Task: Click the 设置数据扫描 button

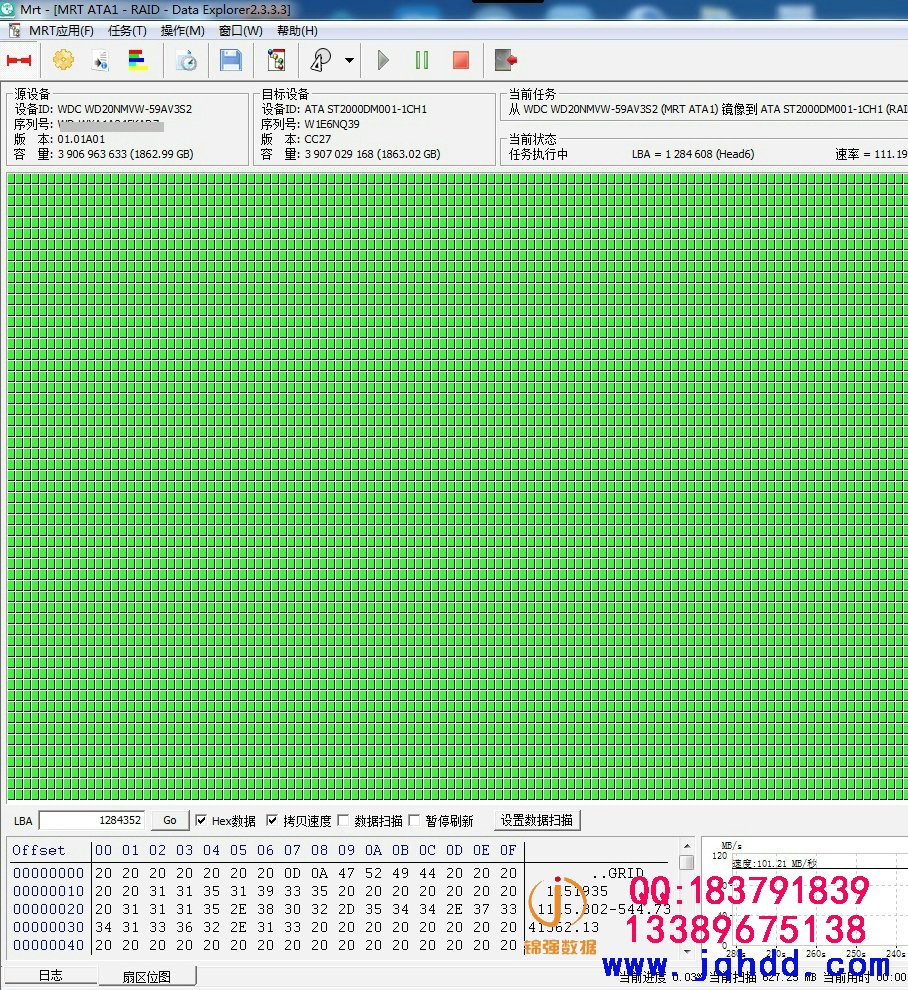Action: [537, 820]
